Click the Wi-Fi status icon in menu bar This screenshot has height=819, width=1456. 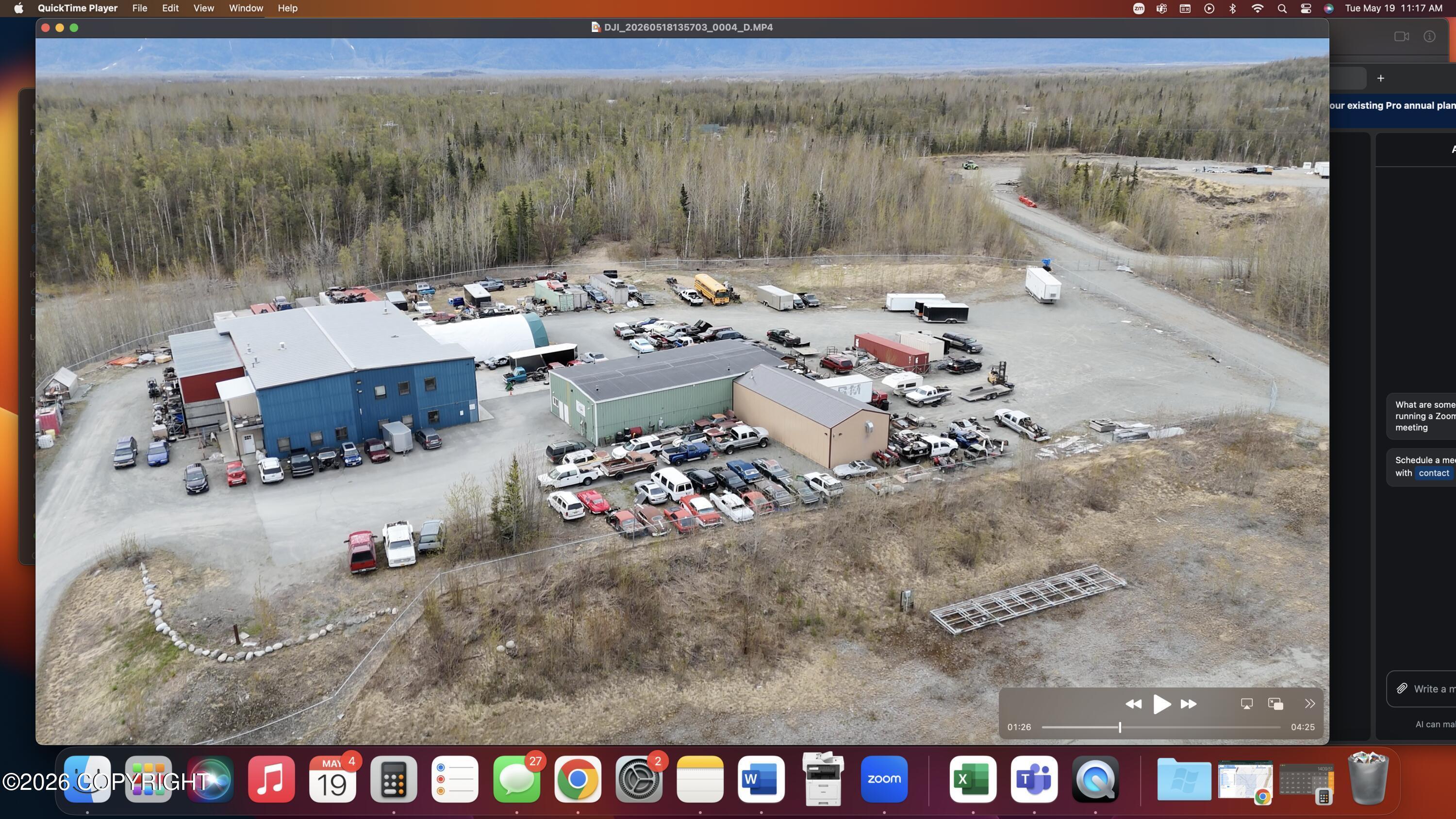pos(1257,8)
